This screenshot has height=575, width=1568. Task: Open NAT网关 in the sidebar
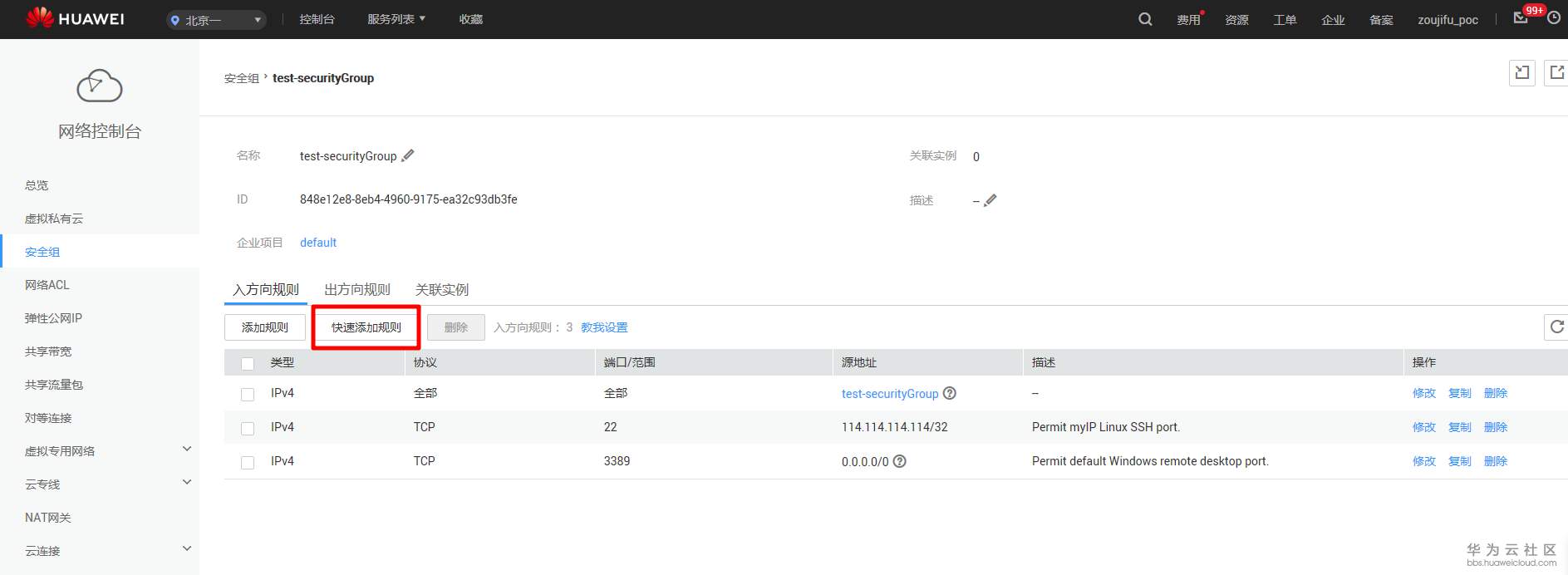pos(48,518)
